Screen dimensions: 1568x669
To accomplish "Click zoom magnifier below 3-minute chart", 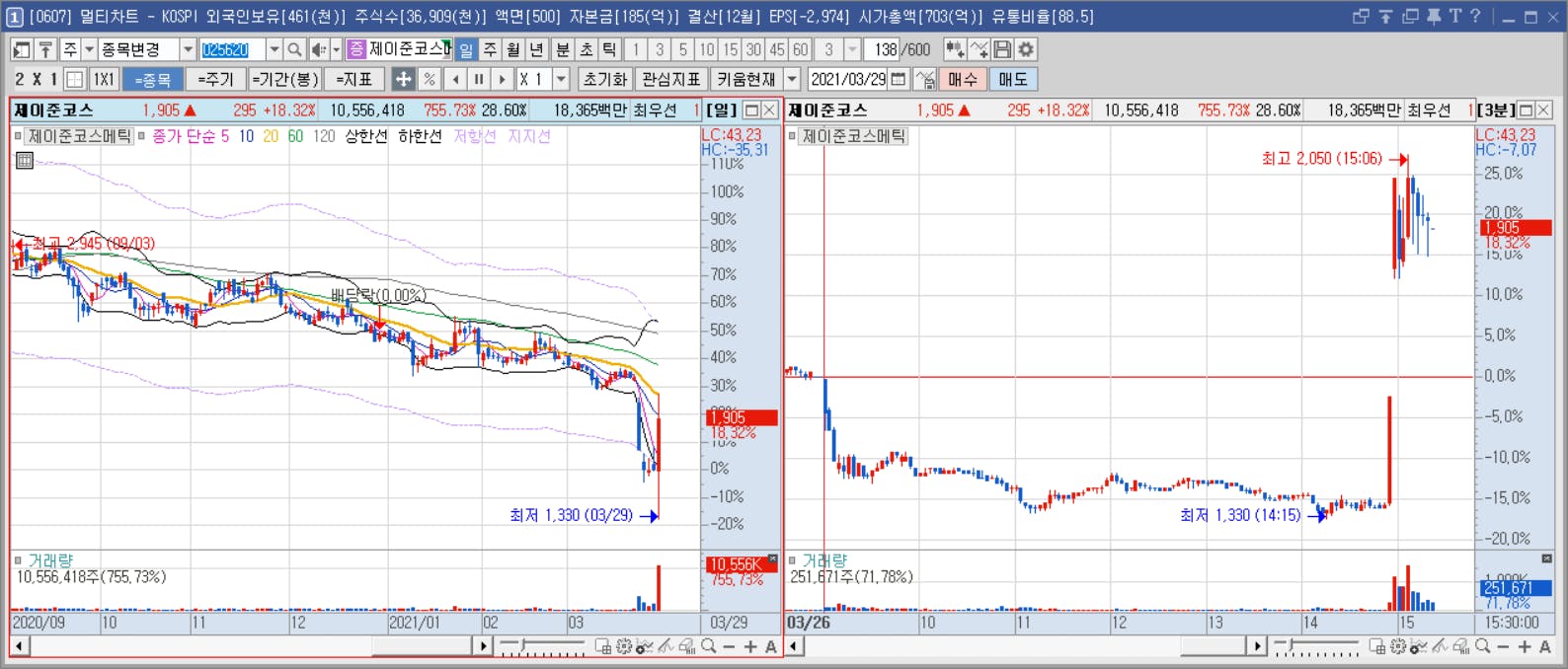I will click(x=1482, y=646).
